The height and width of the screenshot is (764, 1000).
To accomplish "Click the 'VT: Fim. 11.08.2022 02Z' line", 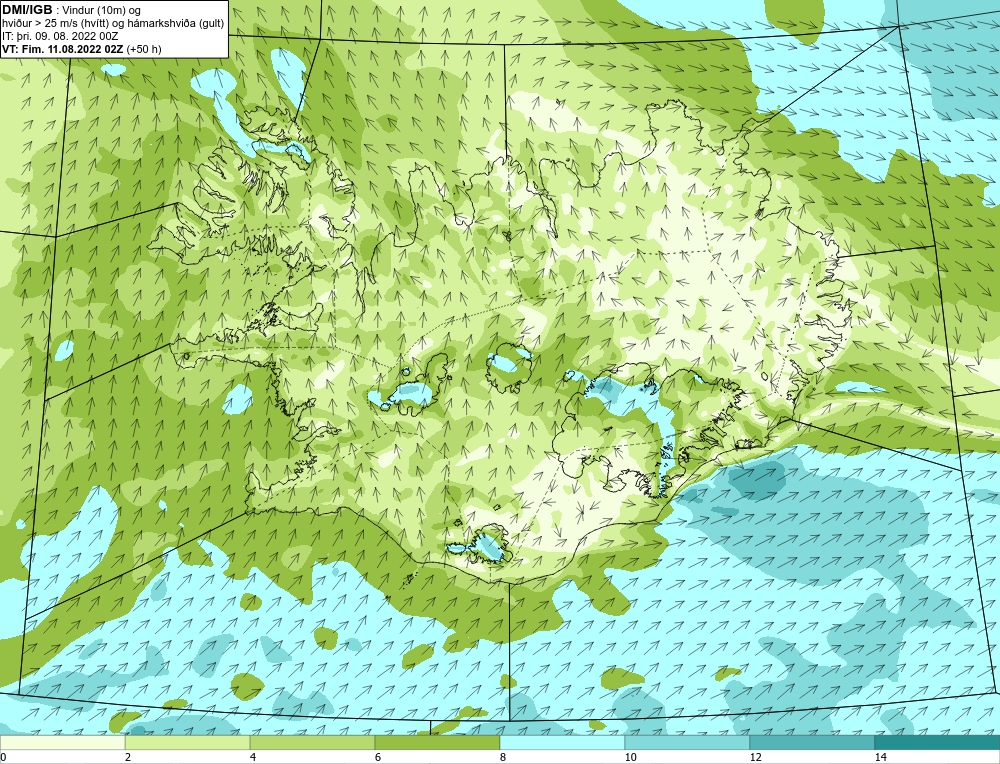I will (63, 49).
